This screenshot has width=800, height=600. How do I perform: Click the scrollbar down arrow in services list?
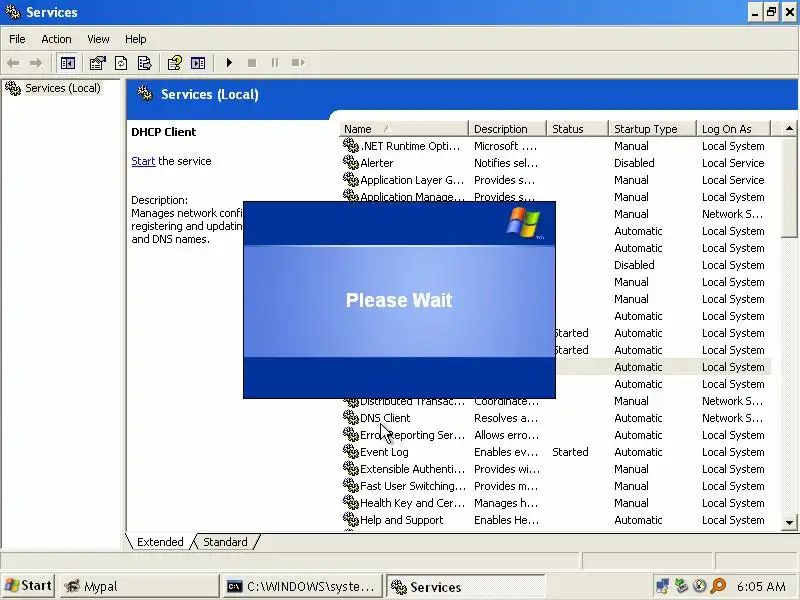pyautogui.click(x=789, y=522)
